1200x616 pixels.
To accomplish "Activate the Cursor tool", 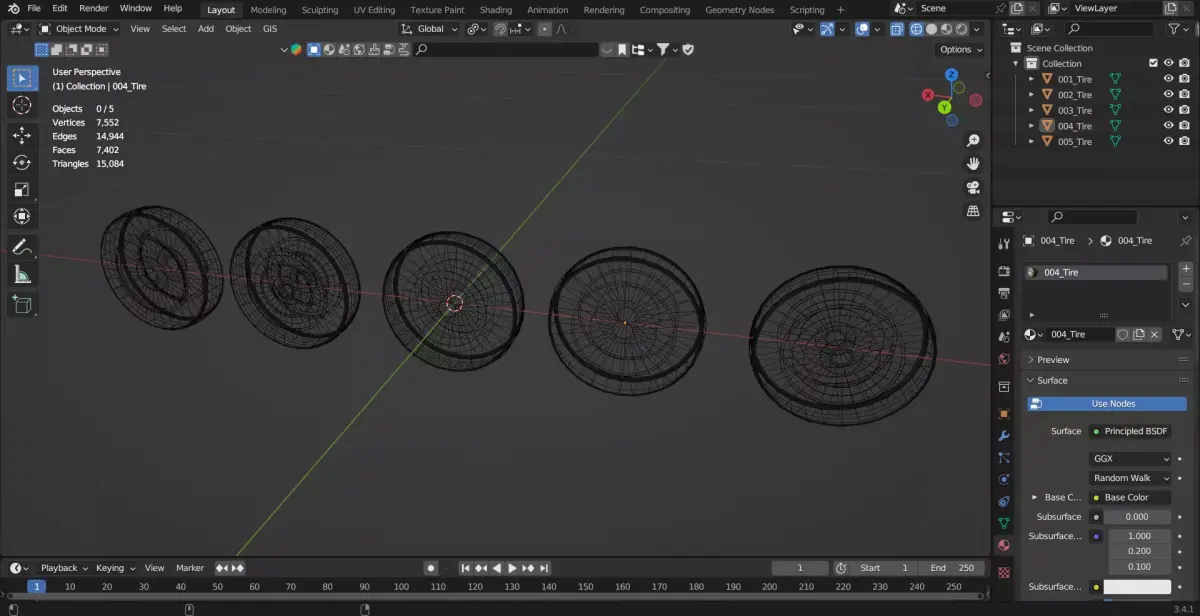I will coord(22,105).
